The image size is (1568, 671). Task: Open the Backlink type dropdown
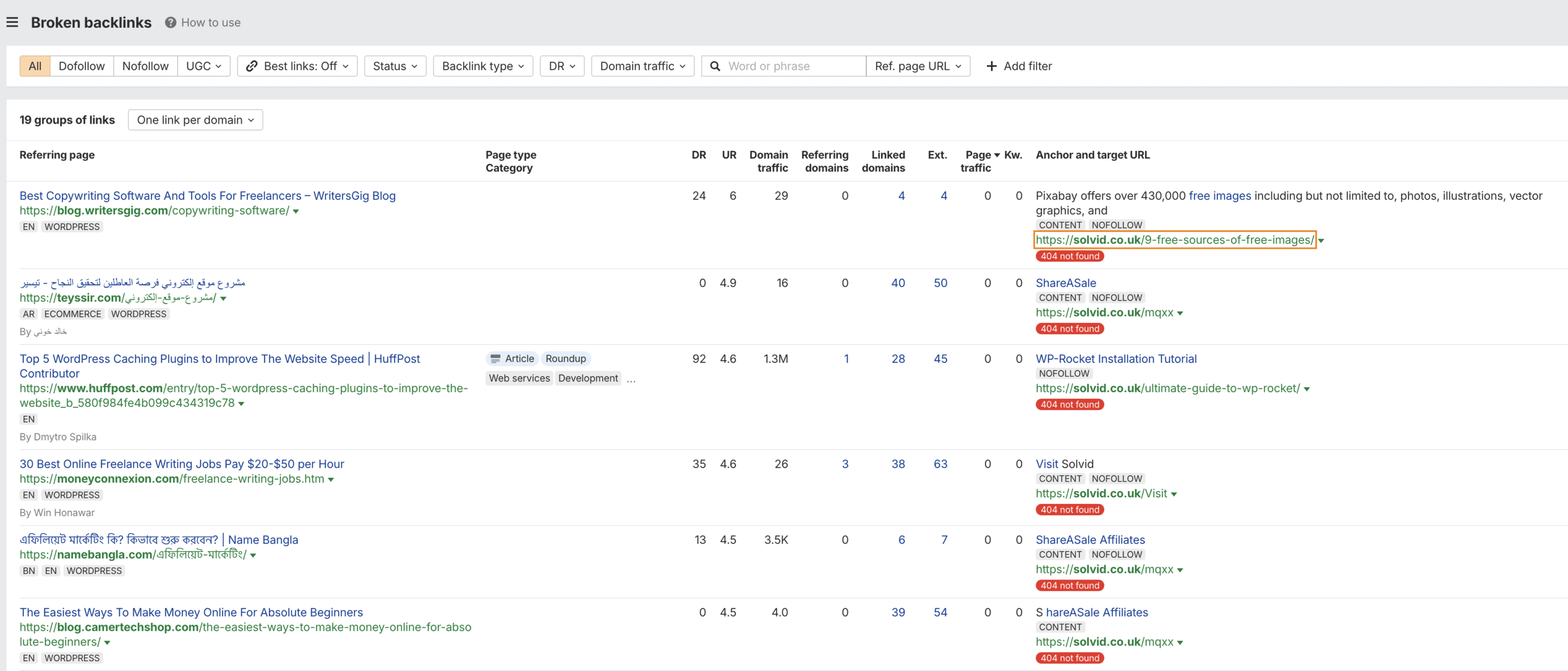tap(483, 66)
